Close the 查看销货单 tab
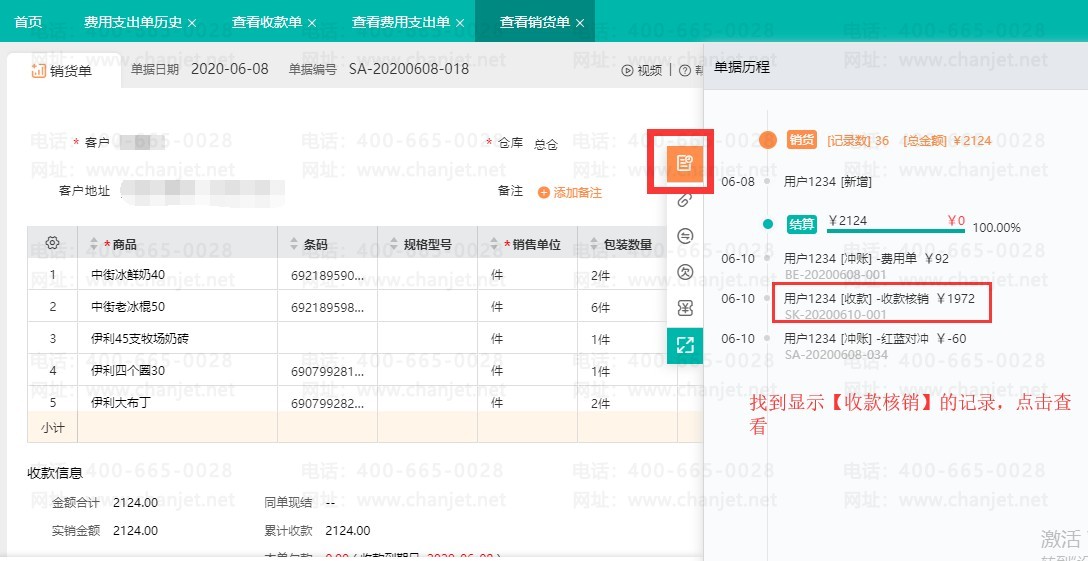The width and height of the screenshot is (1088, 561). [x=580, y=22]
